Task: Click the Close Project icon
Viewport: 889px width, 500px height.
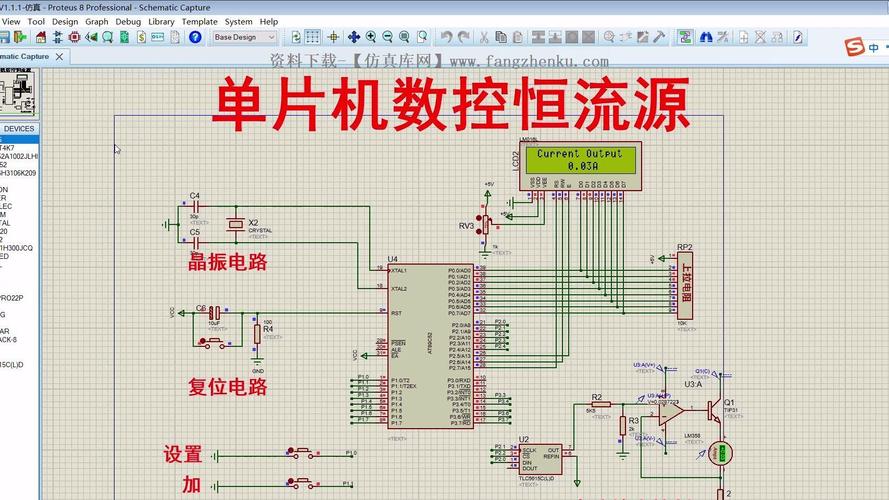Action: click(20, 37)
